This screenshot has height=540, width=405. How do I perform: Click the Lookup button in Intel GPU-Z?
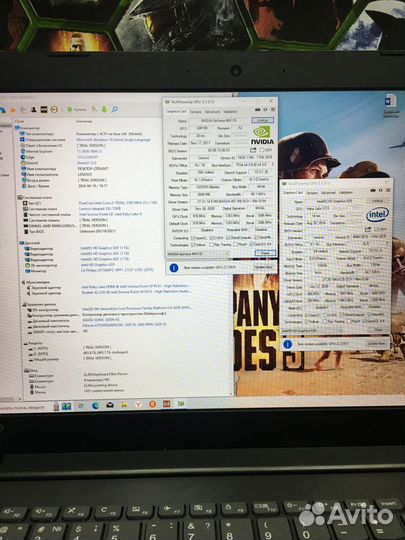377,201
